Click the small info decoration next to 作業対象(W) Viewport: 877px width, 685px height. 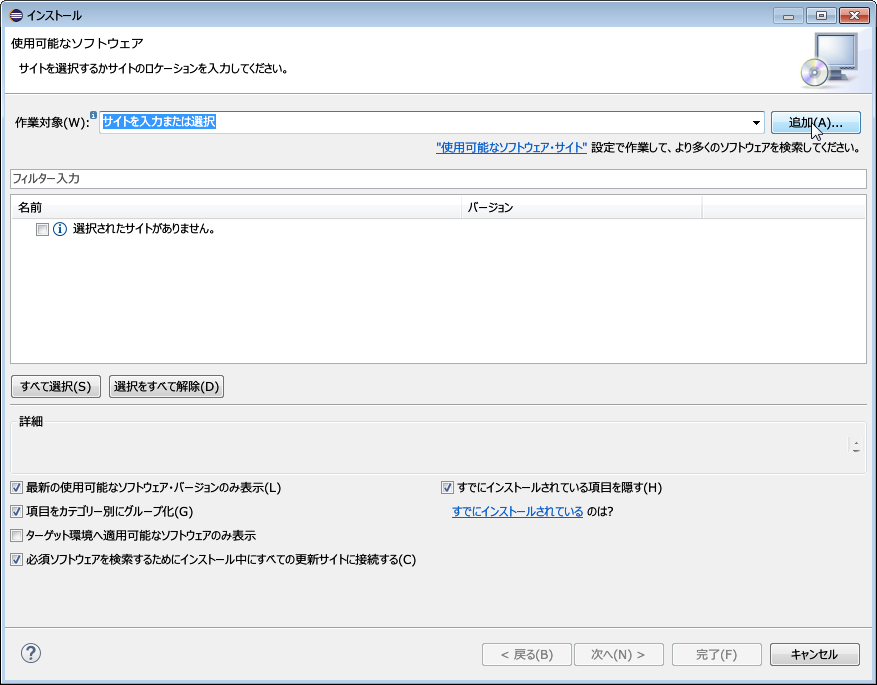tap(93, 115)
